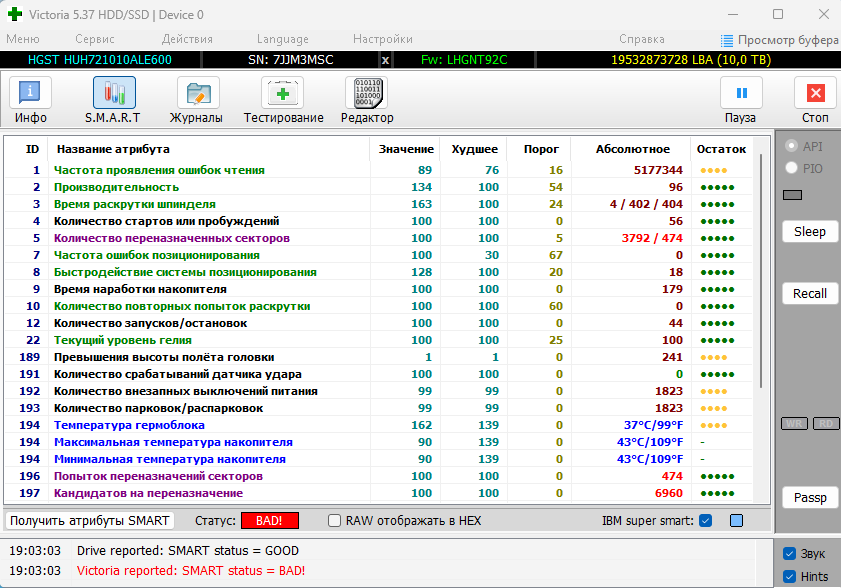
Task: Select row Максимальная температура накопителя
Action: click(379, 442)
